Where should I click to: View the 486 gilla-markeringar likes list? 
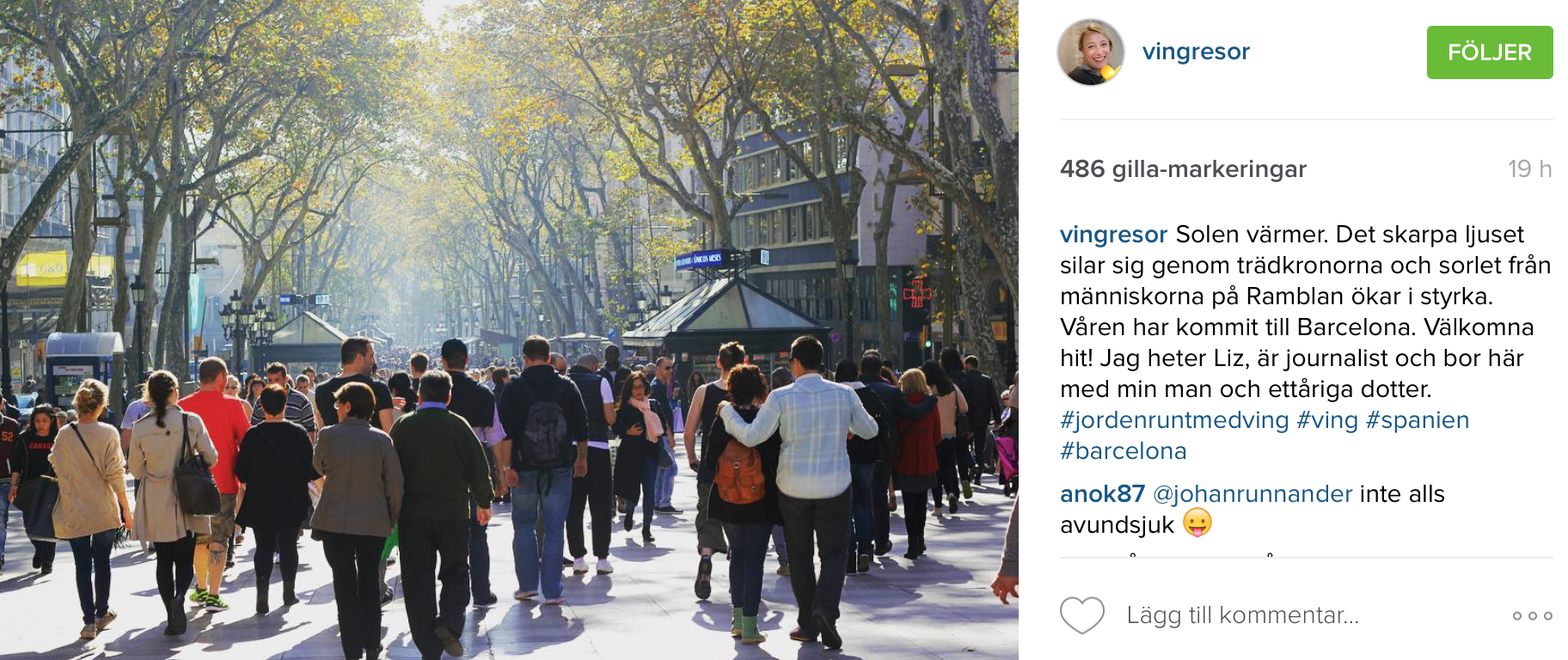click(1183, 169)
